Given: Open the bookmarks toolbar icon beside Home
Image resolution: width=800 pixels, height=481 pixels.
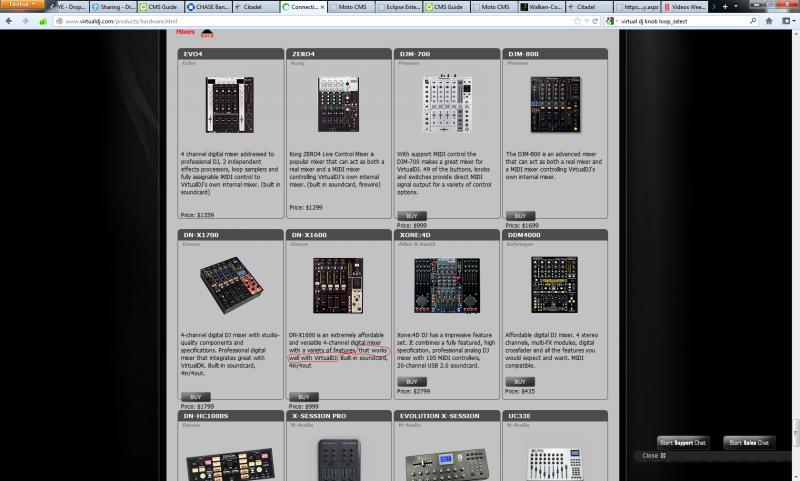Looking at the screenshot, I should coord(786,21).
